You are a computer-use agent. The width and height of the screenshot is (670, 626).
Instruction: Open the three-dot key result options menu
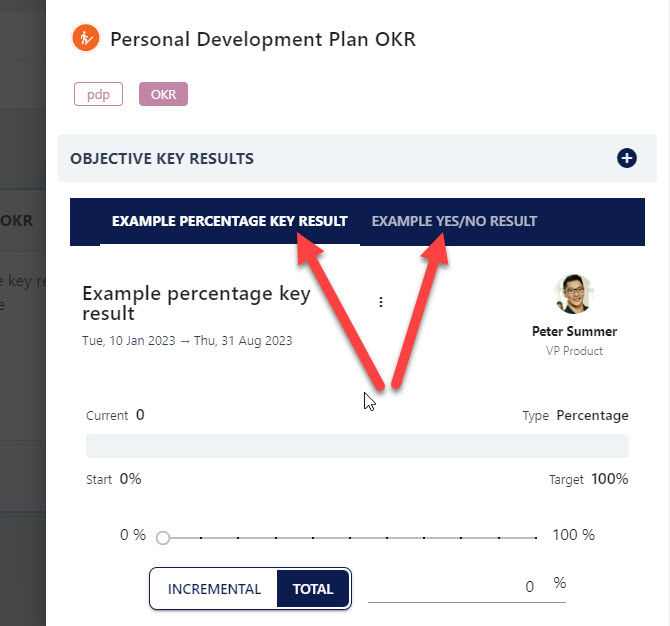(x=381, y=302)
